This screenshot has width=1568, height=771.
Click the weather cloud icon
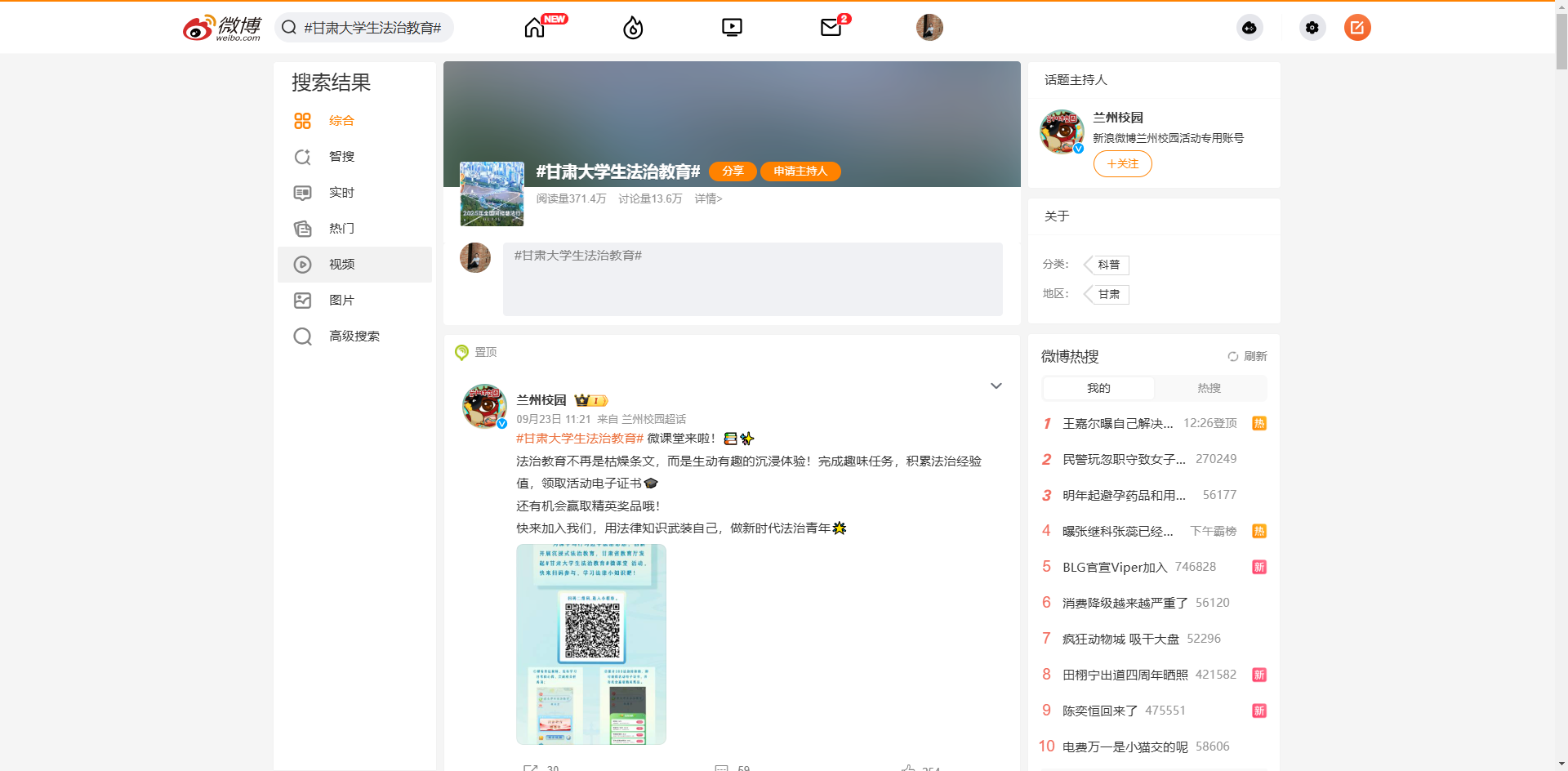1249,27
